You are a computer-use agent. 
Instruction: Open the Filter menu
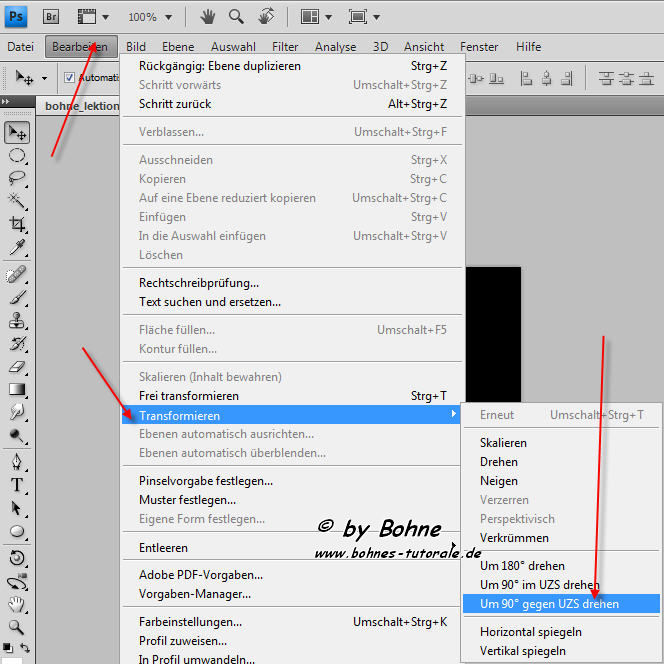[285, 47]
